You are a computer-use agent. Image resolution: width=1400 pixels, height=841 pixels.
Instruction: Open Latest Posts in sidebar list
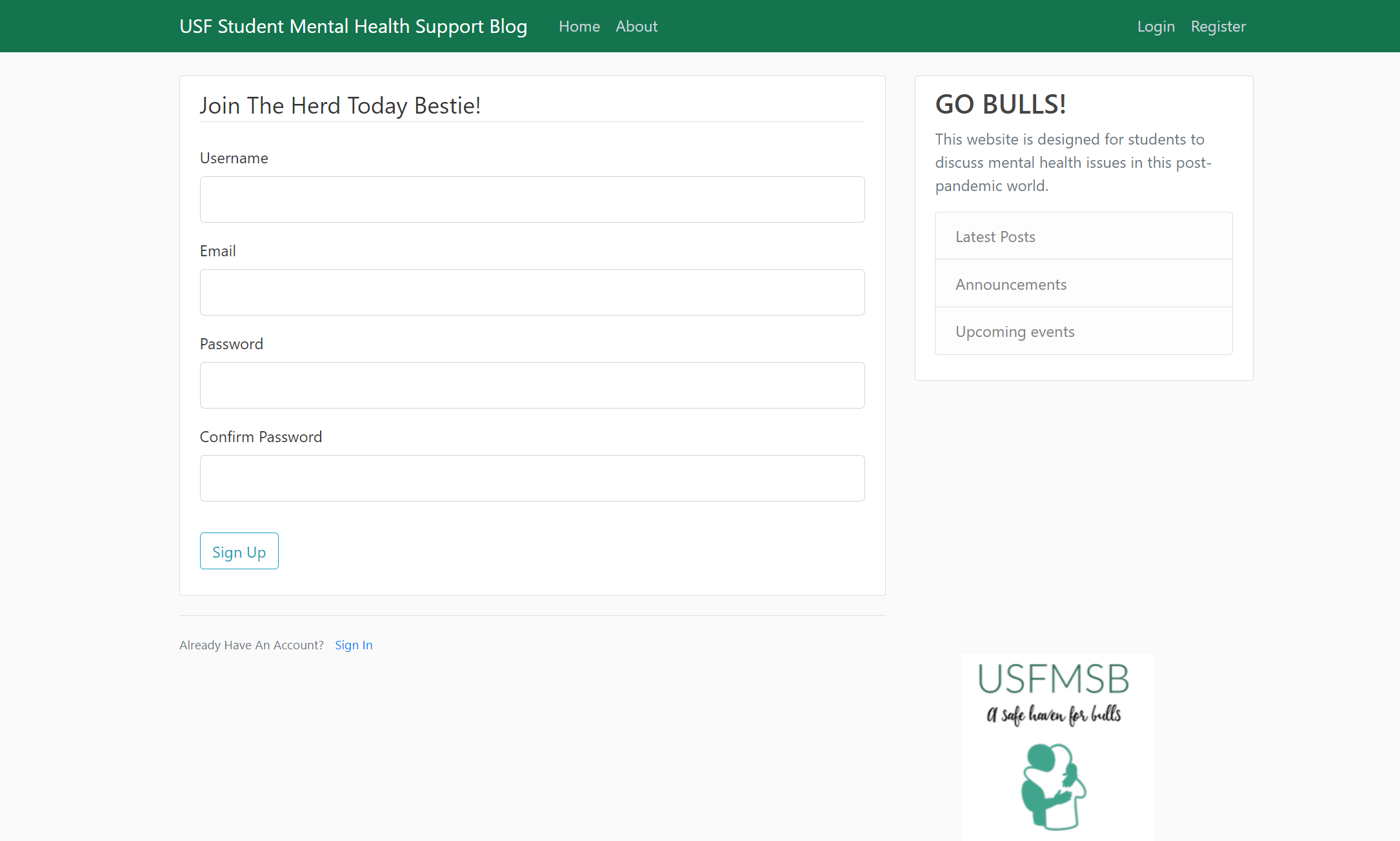pyautogui.click(x=995, y=237)
